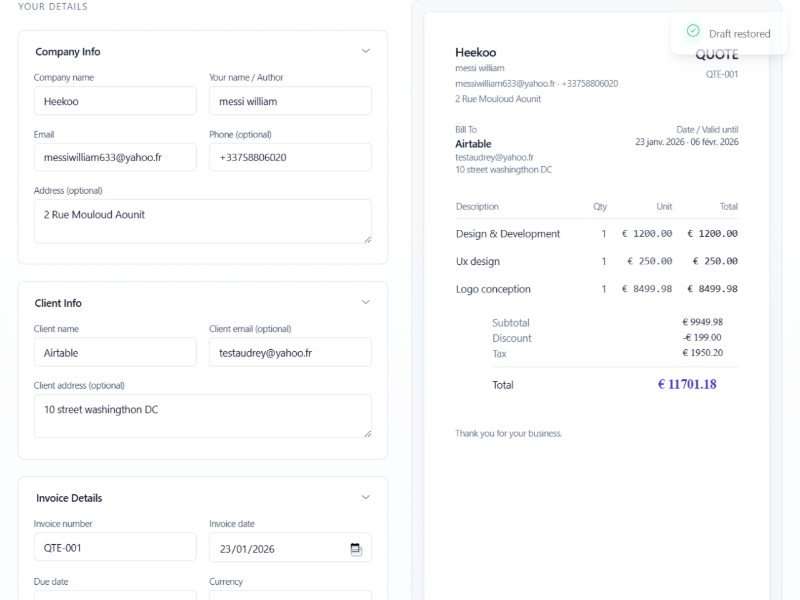
Task: Click the company Address text area
Action: (200, 221)
